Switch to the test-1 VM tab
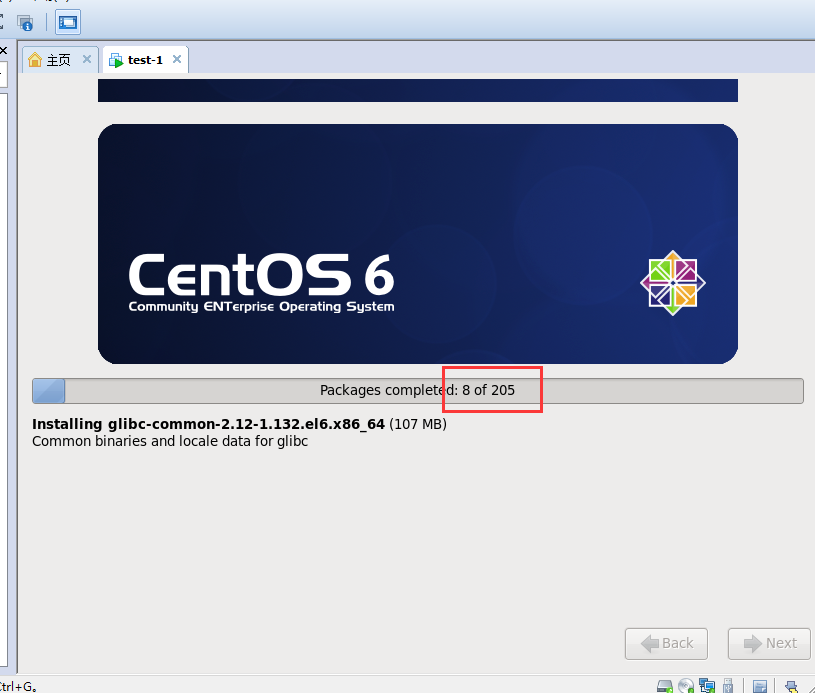815x693 pixels. coord(145,60)
